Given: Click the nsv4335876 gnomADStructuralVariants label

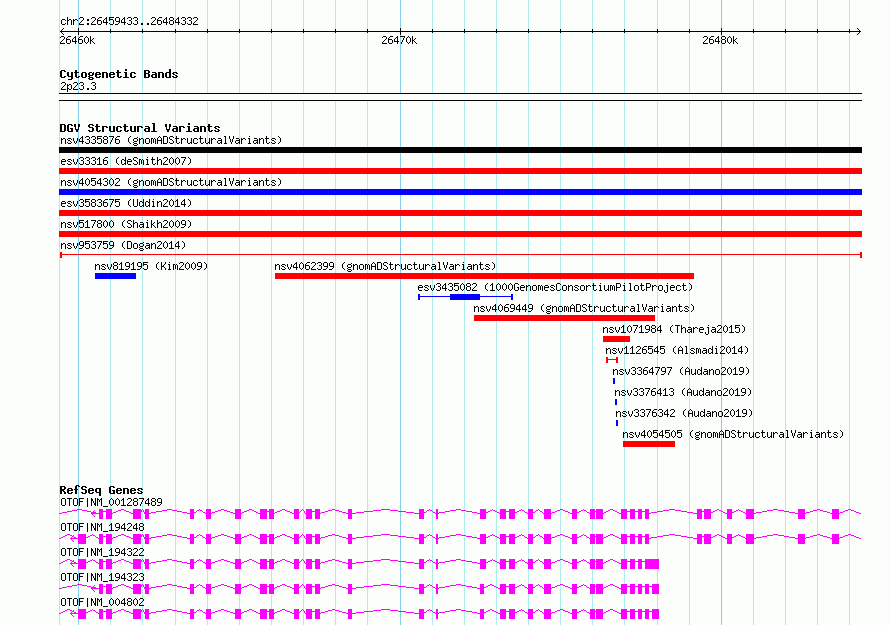Looking at the screenshot, I should pyautogui.click(x=171, y=140).
